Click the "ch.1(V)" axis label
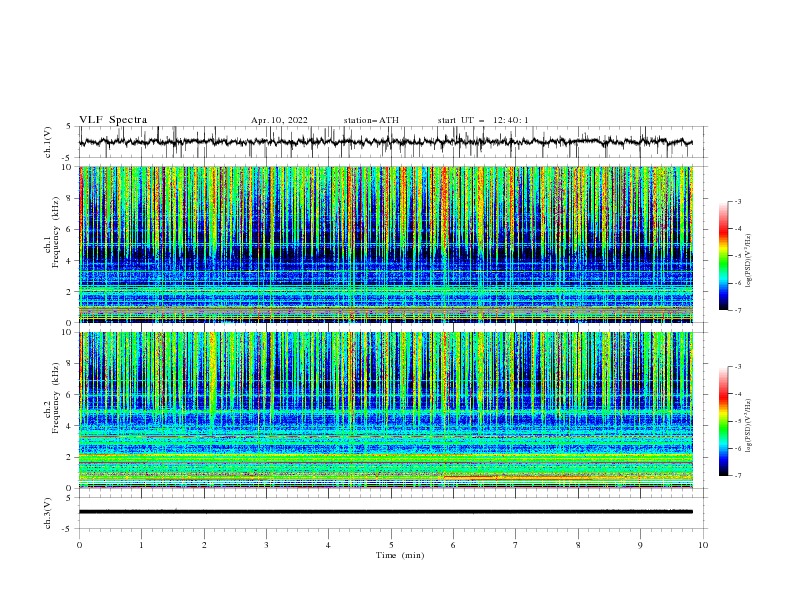Viewport: 792px width, 612px height. [x=48, y=142]
